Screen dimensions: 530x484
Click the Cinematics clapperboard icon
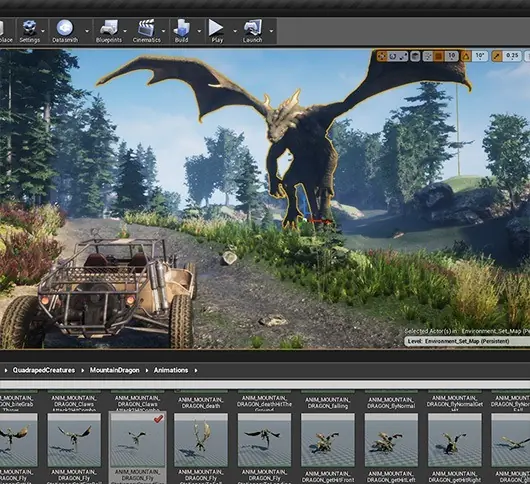coord(146,31)
